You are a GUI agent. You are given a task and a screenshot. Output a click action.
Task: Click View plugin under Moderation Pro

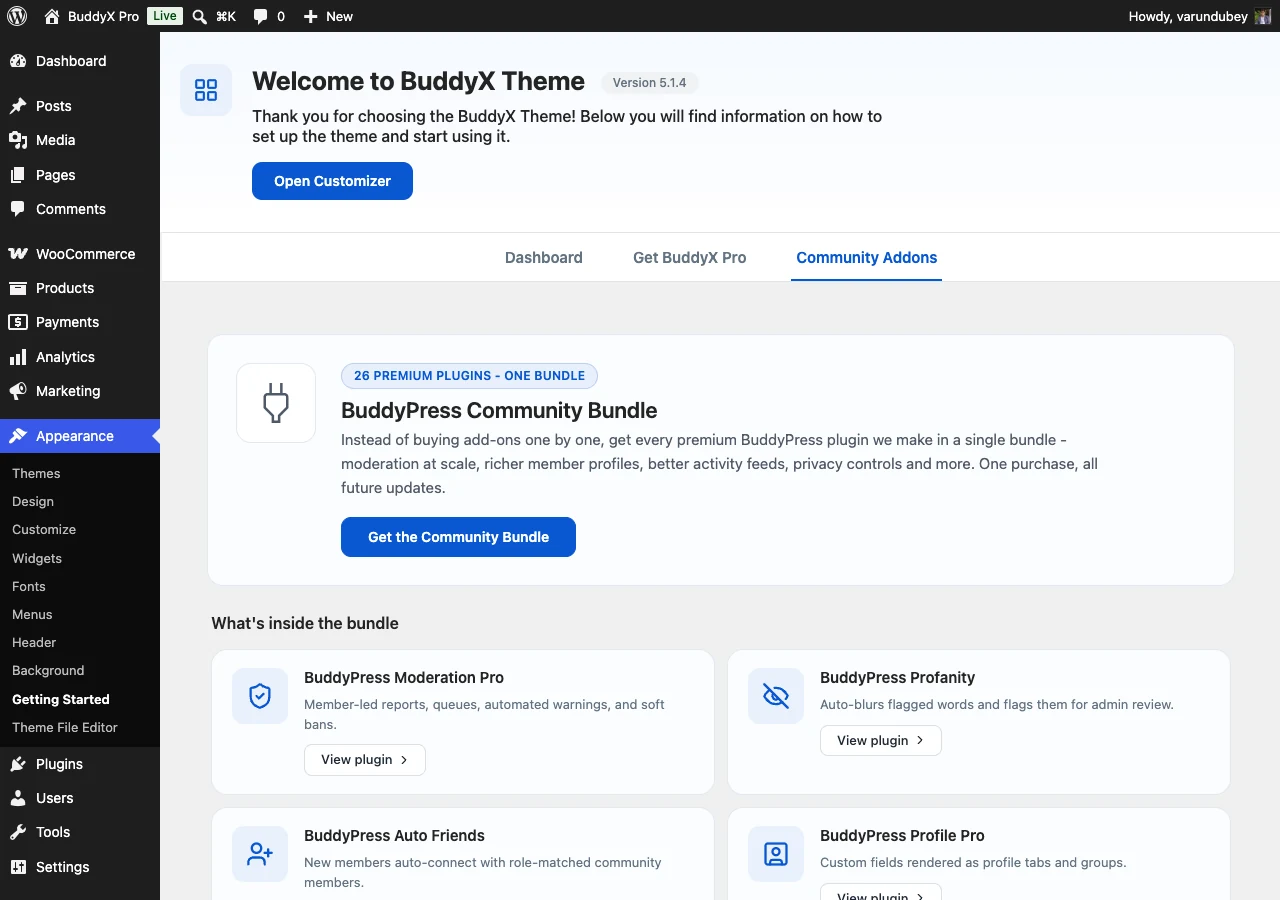click(x=365, y=760)
